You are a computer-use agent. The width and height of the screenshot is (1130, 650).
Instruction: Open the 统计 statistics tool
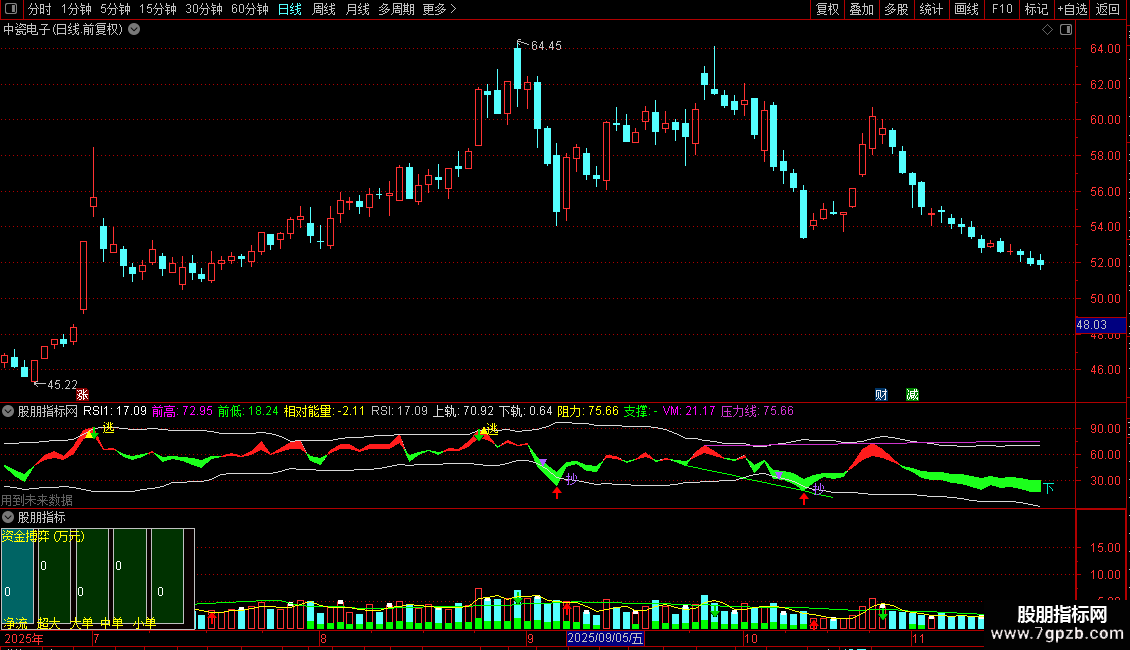pos(930,9)
